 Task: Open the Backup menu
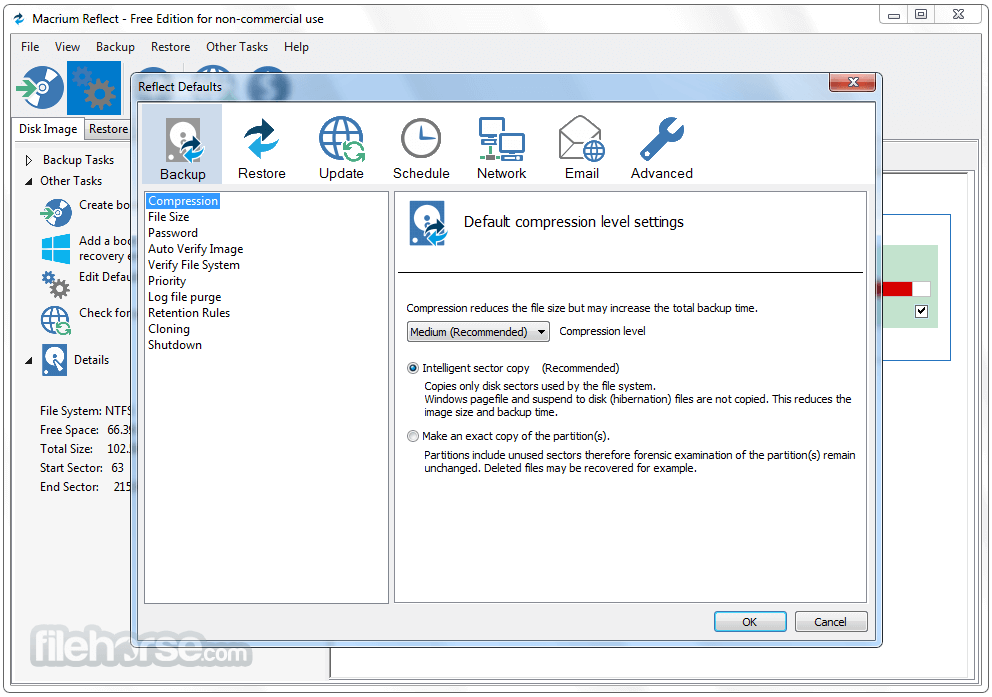tap(115, 47)
